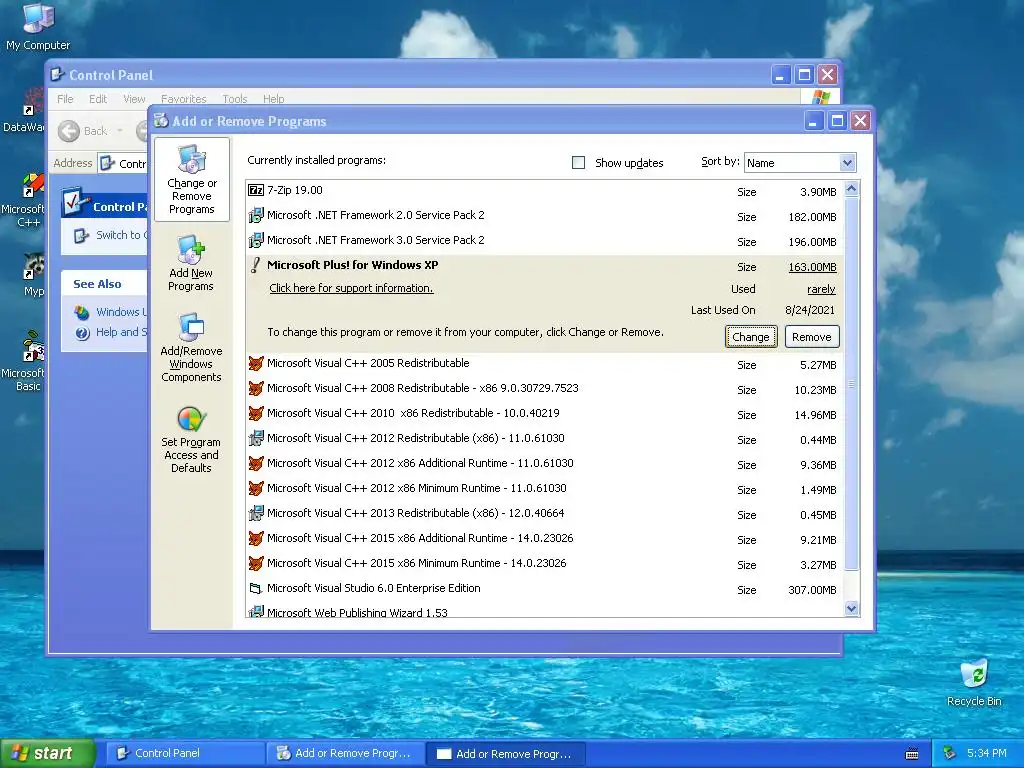Click program list scrollbar down arrow
Image resolution: width=1024 pixels, height=768 pixels.
[852, 609]
